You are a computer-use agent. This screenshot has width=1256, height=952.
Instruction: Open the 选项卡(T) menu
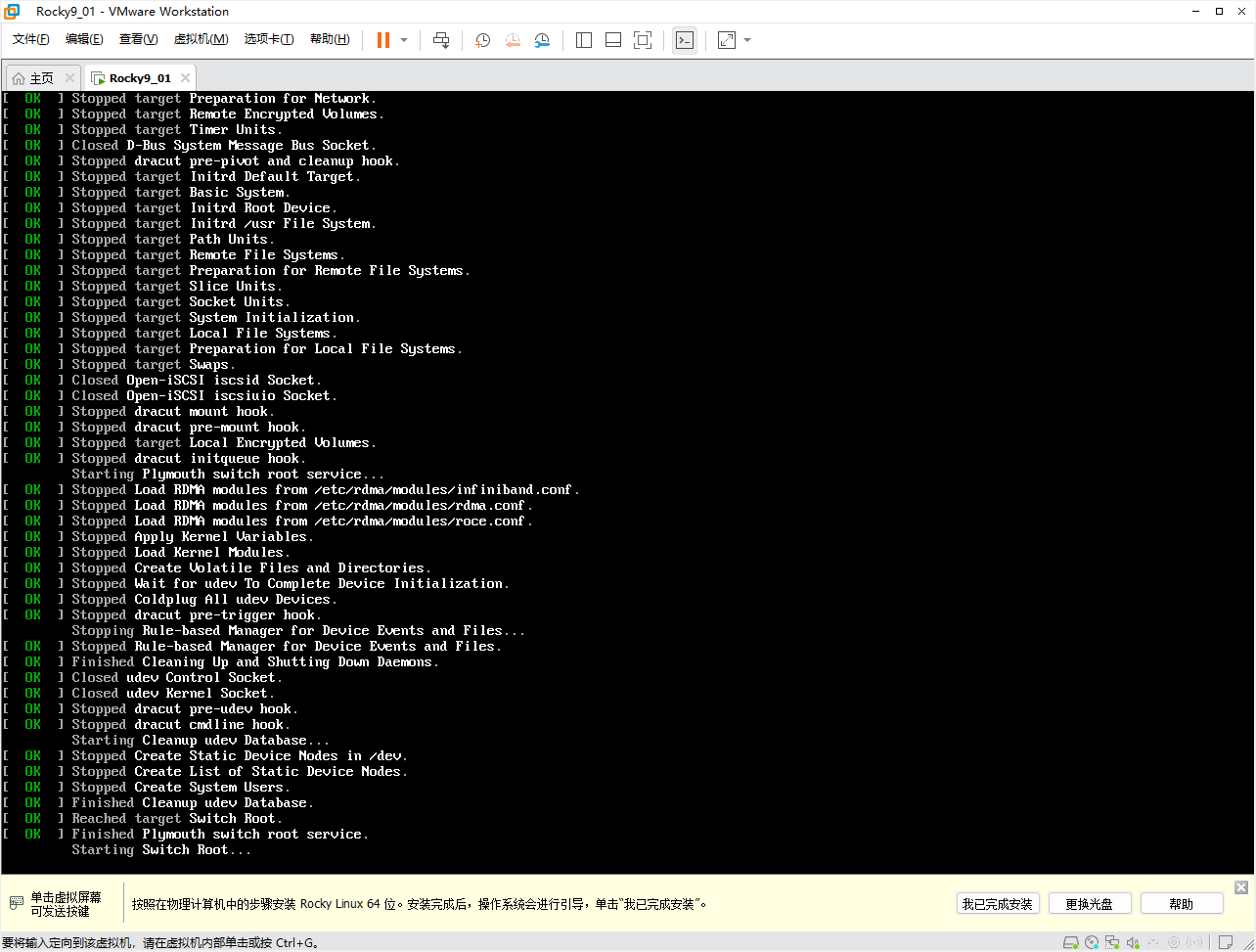[269, 39]
